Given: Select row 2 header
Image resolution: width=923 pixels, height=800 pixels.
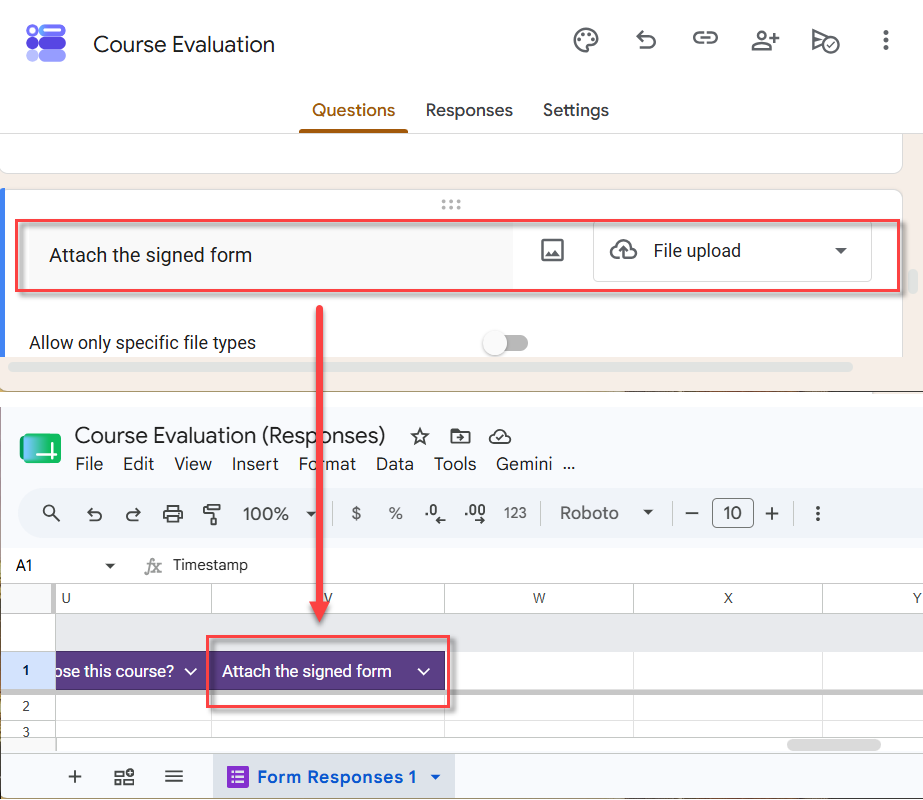Looking at the screenshot, I should (x=27, y=706).
